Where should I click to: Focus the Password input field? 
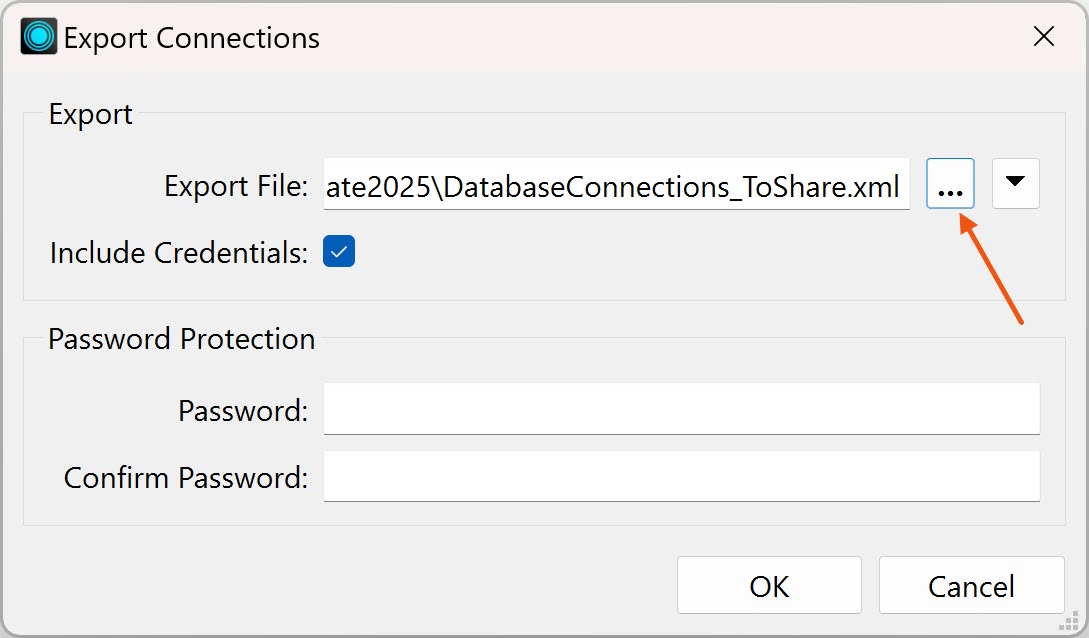[681, 409]
